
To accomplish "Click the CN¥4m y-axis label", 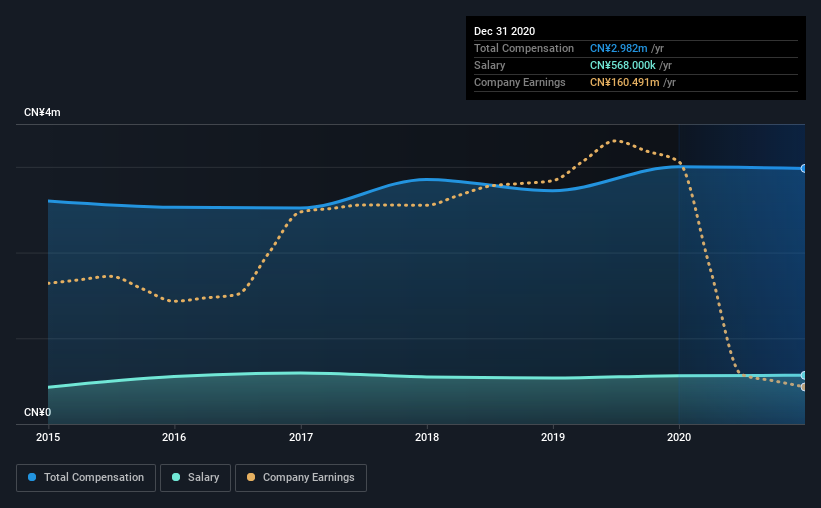I will coord(42,113).
